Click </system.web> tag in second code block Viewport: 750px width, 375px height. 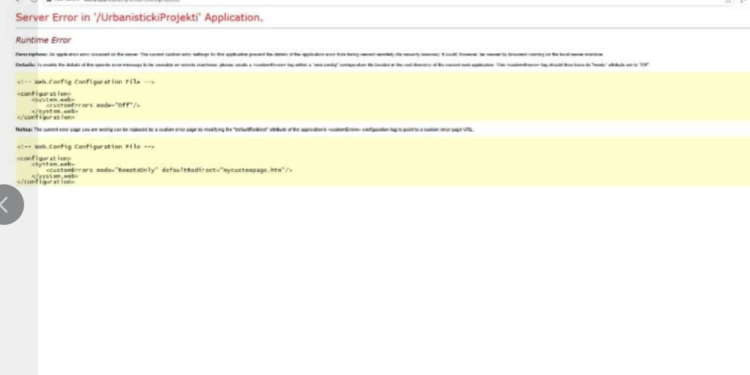pos(55,176)
